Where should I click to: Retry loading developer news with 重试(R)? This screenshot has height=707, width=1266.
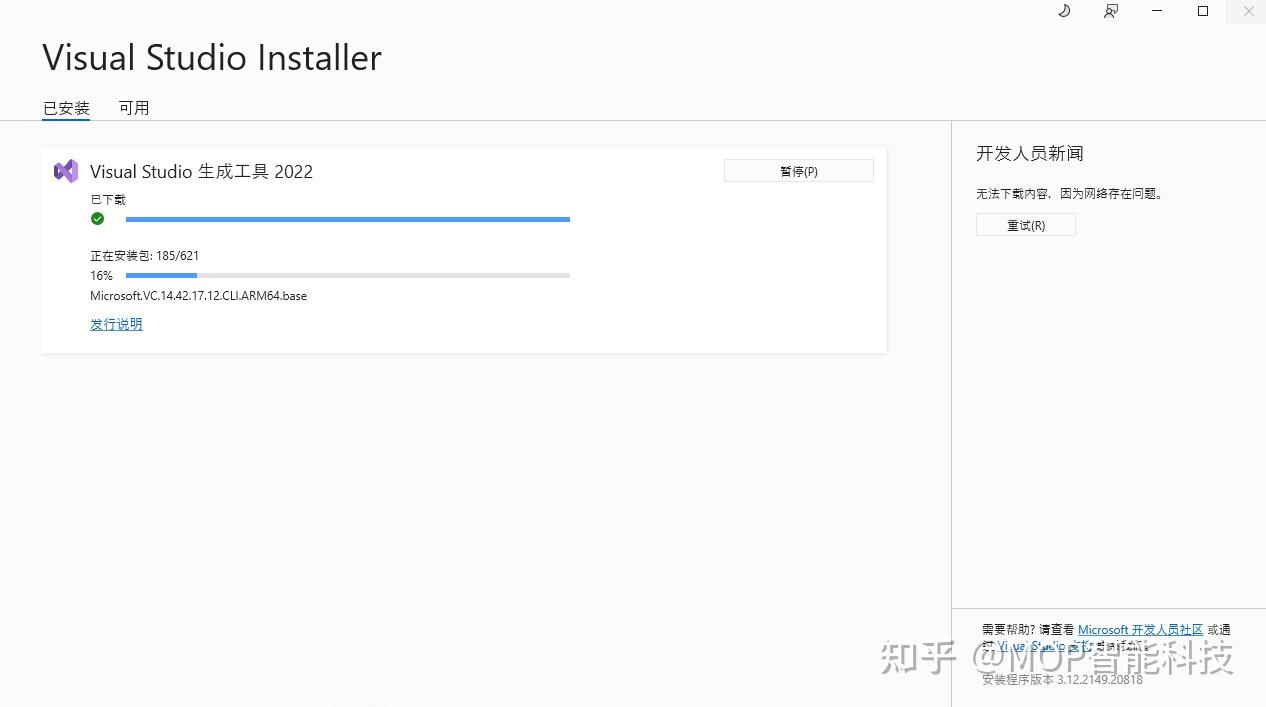pyautogui.click(x=1025, y=224)
